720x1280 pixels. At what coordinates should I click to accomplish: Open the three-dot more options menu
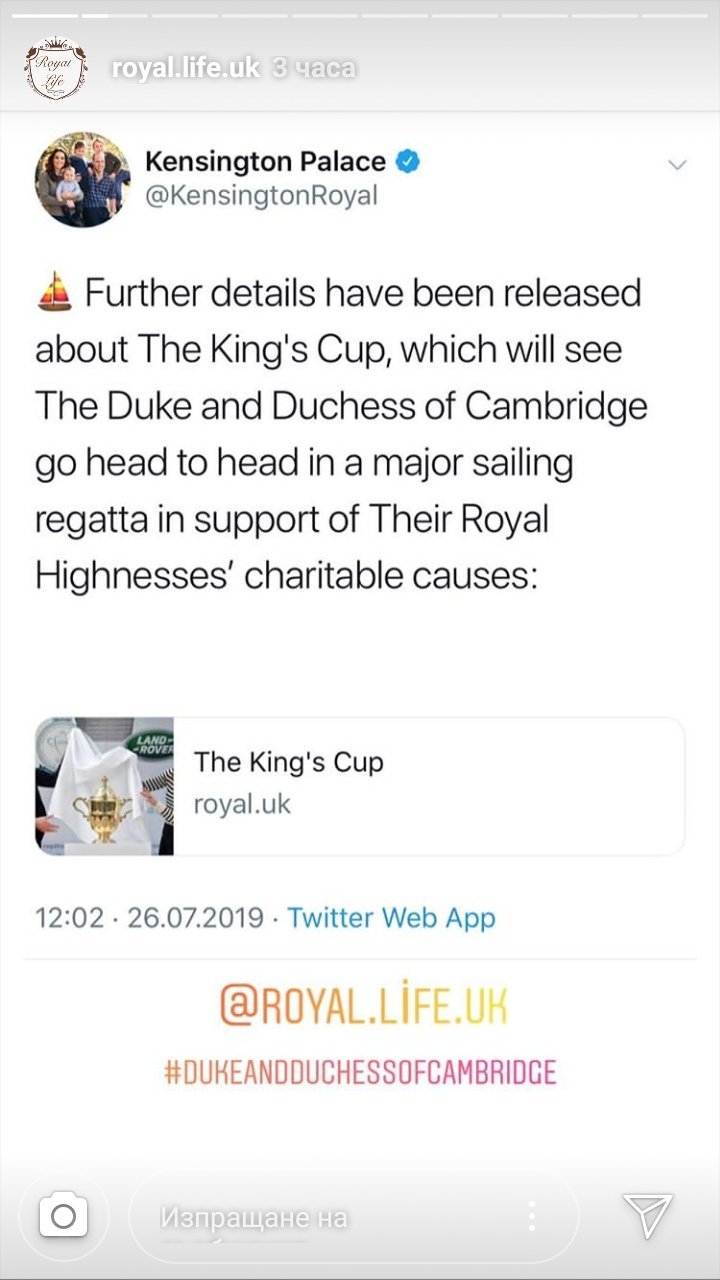[x=531, y=1216]
